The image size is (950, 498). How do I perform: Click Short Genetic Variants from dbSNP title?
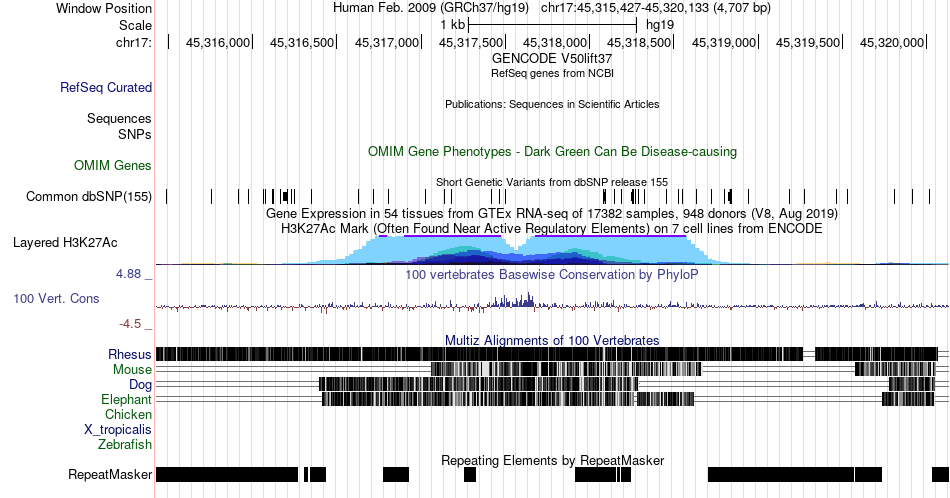552,182
